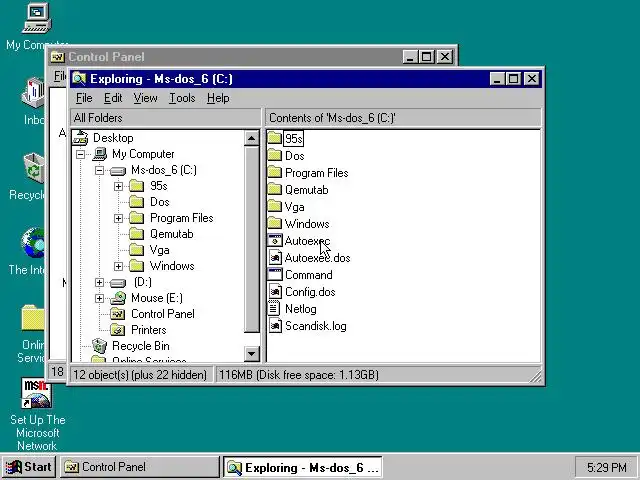Click the (D:) drive icon in tree
The image size is (640, 480).
click(118, 282)
